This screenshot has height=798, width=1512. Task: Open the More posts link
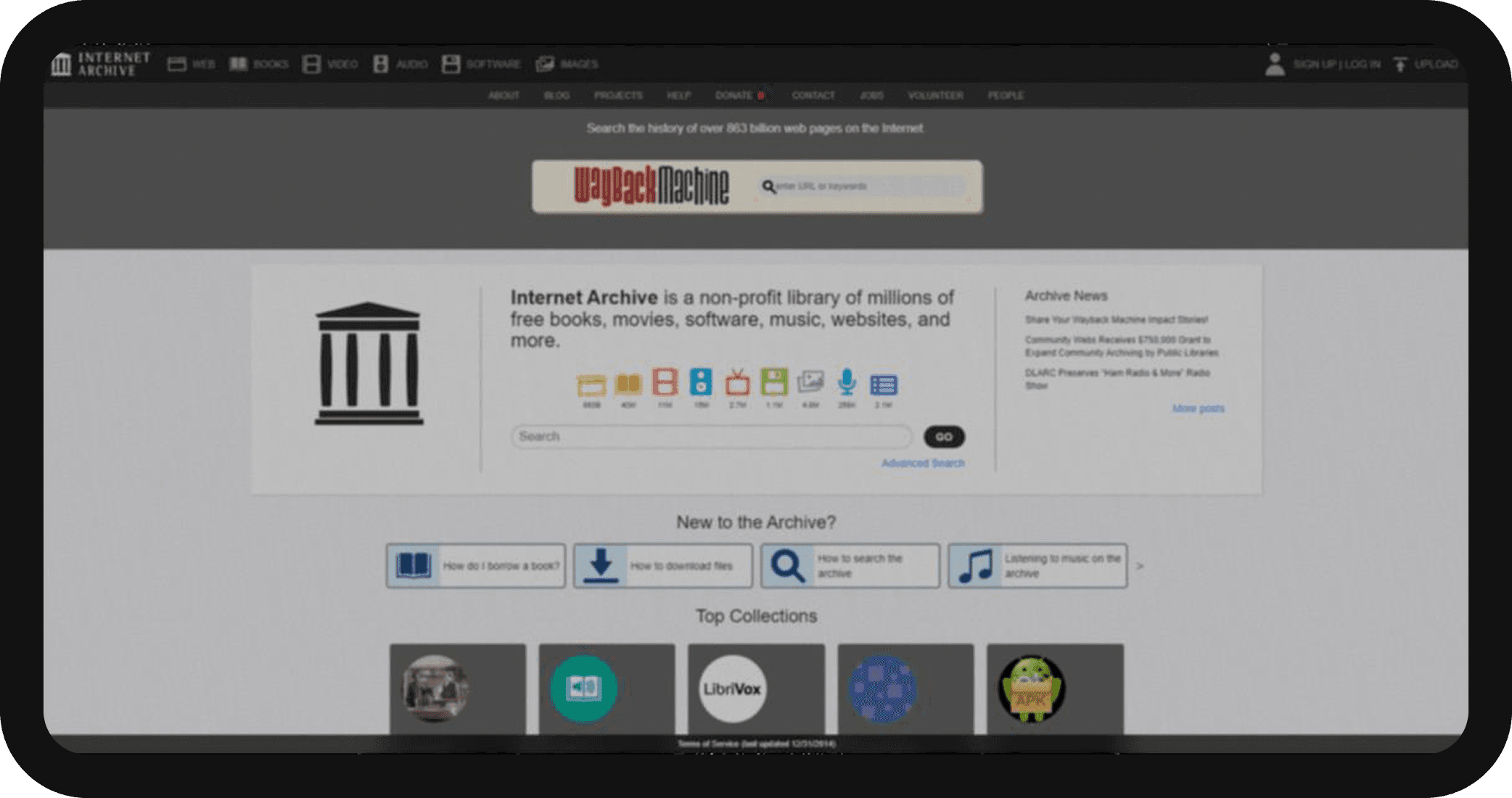[1198, 408]
